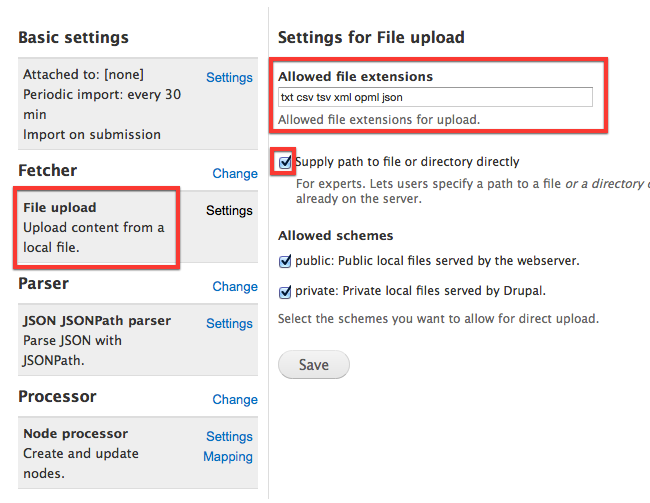The width and height of the screenshot is (650, 503).
Task: Toggle Supply path to file checkbox
Action: (x=286, y=161)
